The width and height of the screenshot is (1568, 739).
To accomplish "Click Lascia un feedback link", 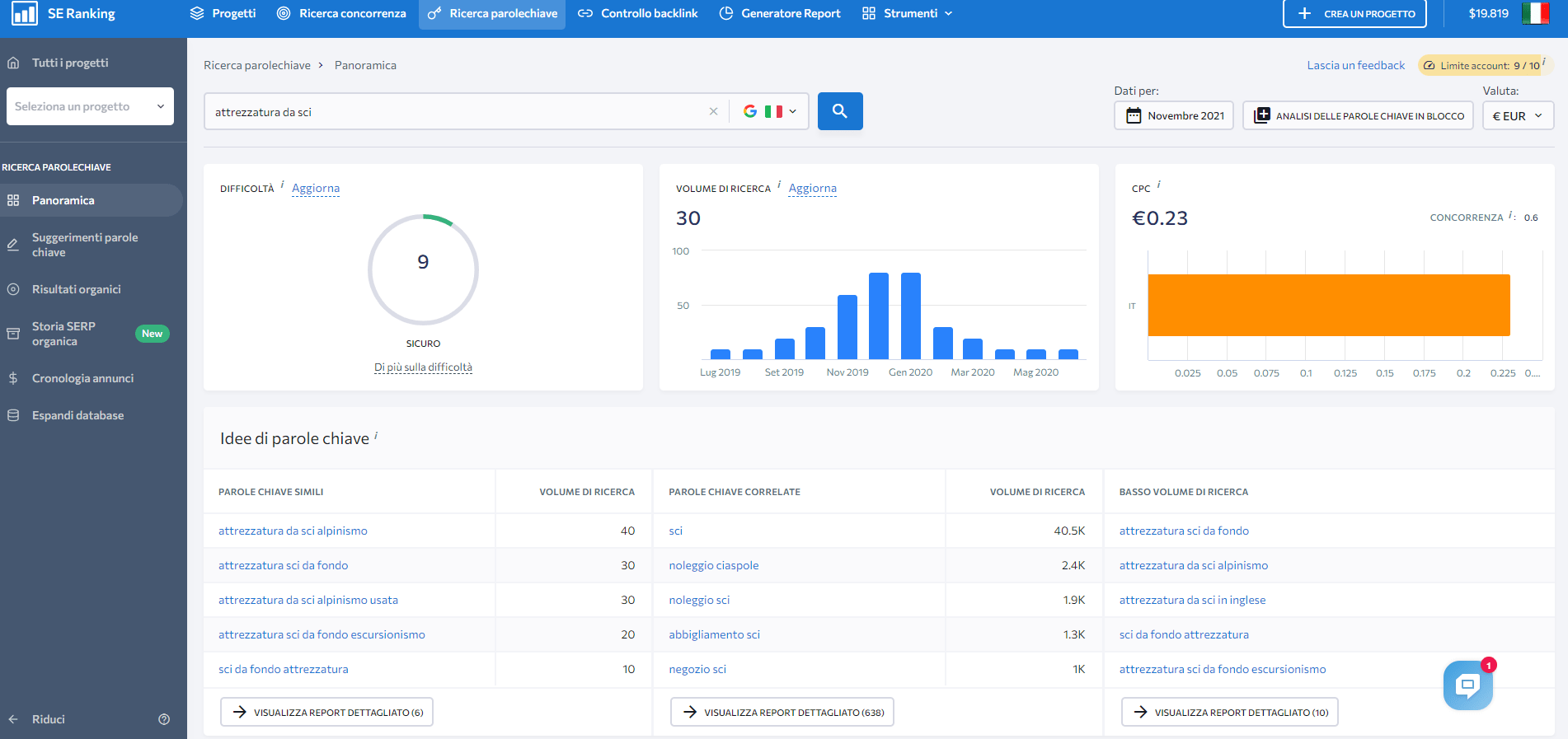I will [1355, 65].
